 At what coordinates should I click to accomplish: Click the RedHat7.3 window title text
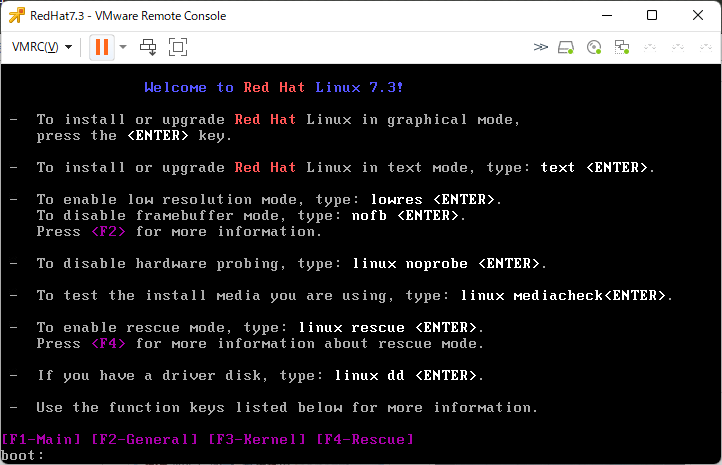(128, 16)
